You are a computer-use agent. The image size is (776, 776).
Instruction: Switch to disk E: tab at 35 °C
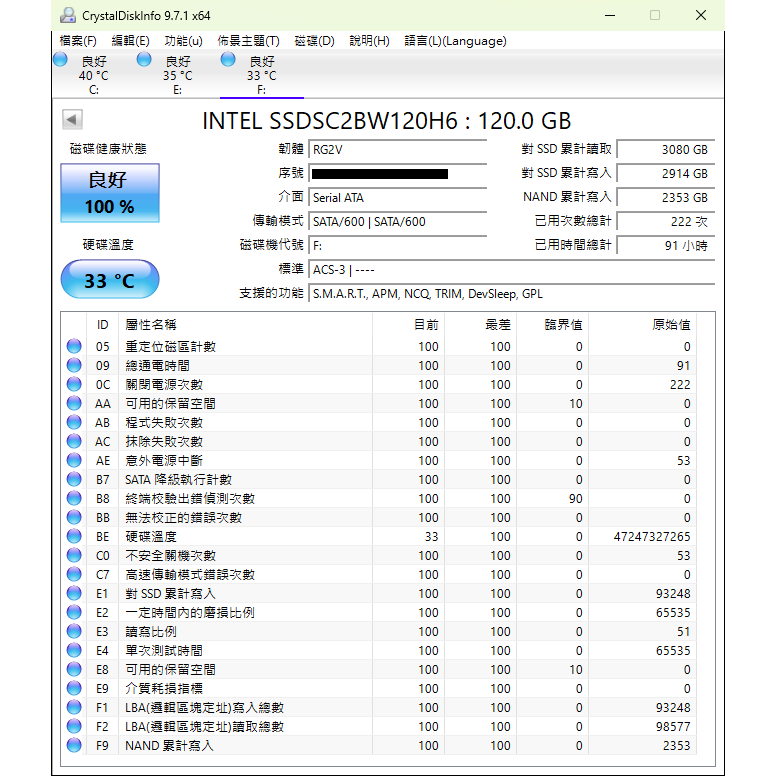click(178, 75)
